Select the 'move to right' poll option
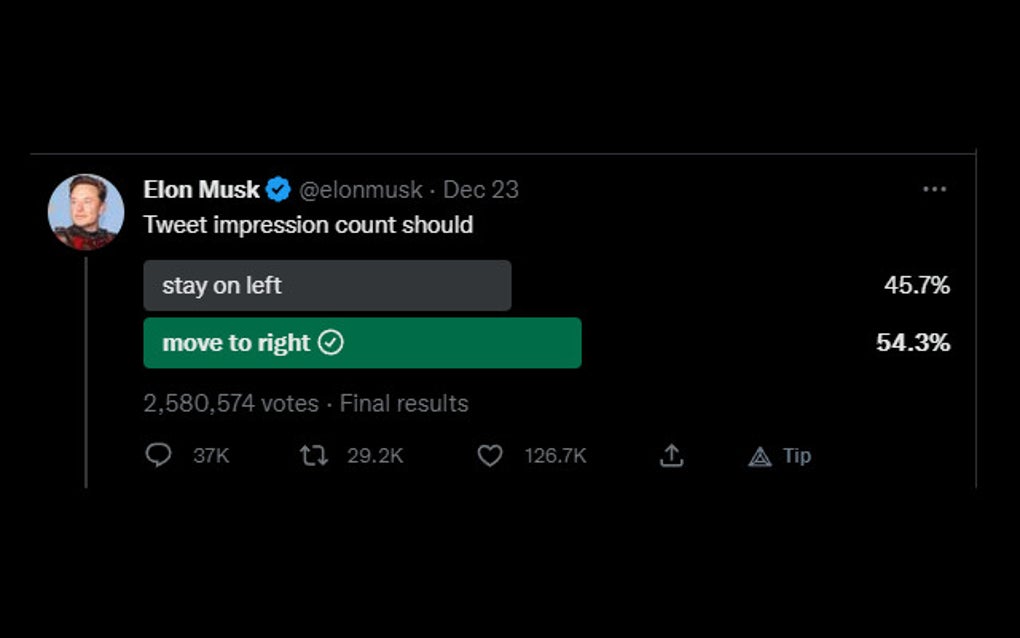The image size is (1020, 638). 235,343
